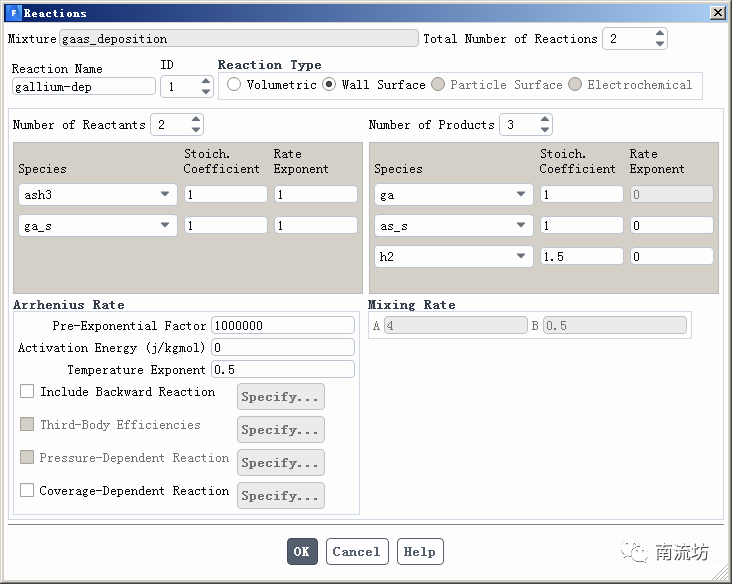Click Specify button for Coverage-Dependent Reaction
The width and height of the screenshot is (732, 584).
pyautogui.click(x=280, y=496)
